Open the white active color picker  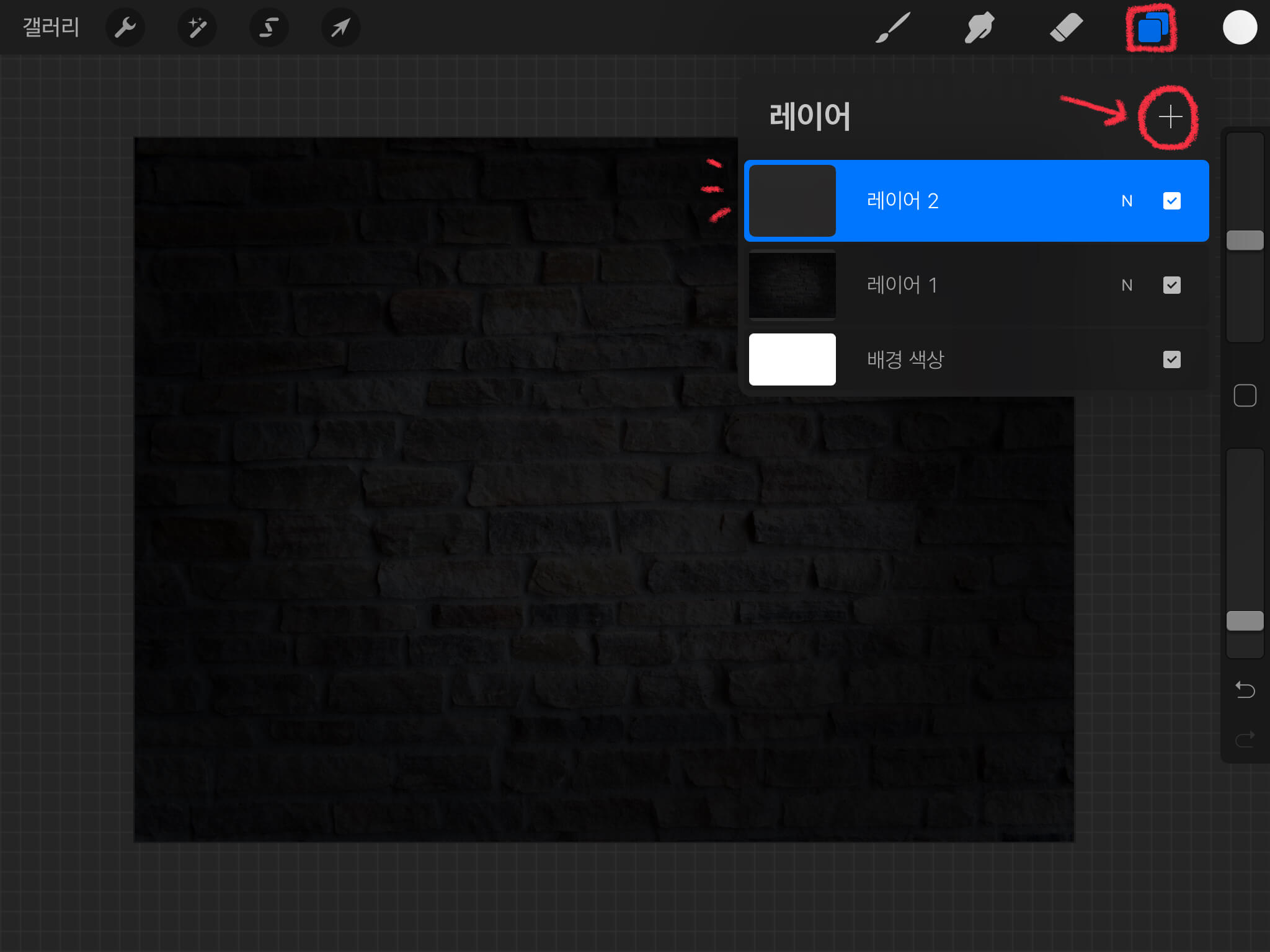[1240, 28]
